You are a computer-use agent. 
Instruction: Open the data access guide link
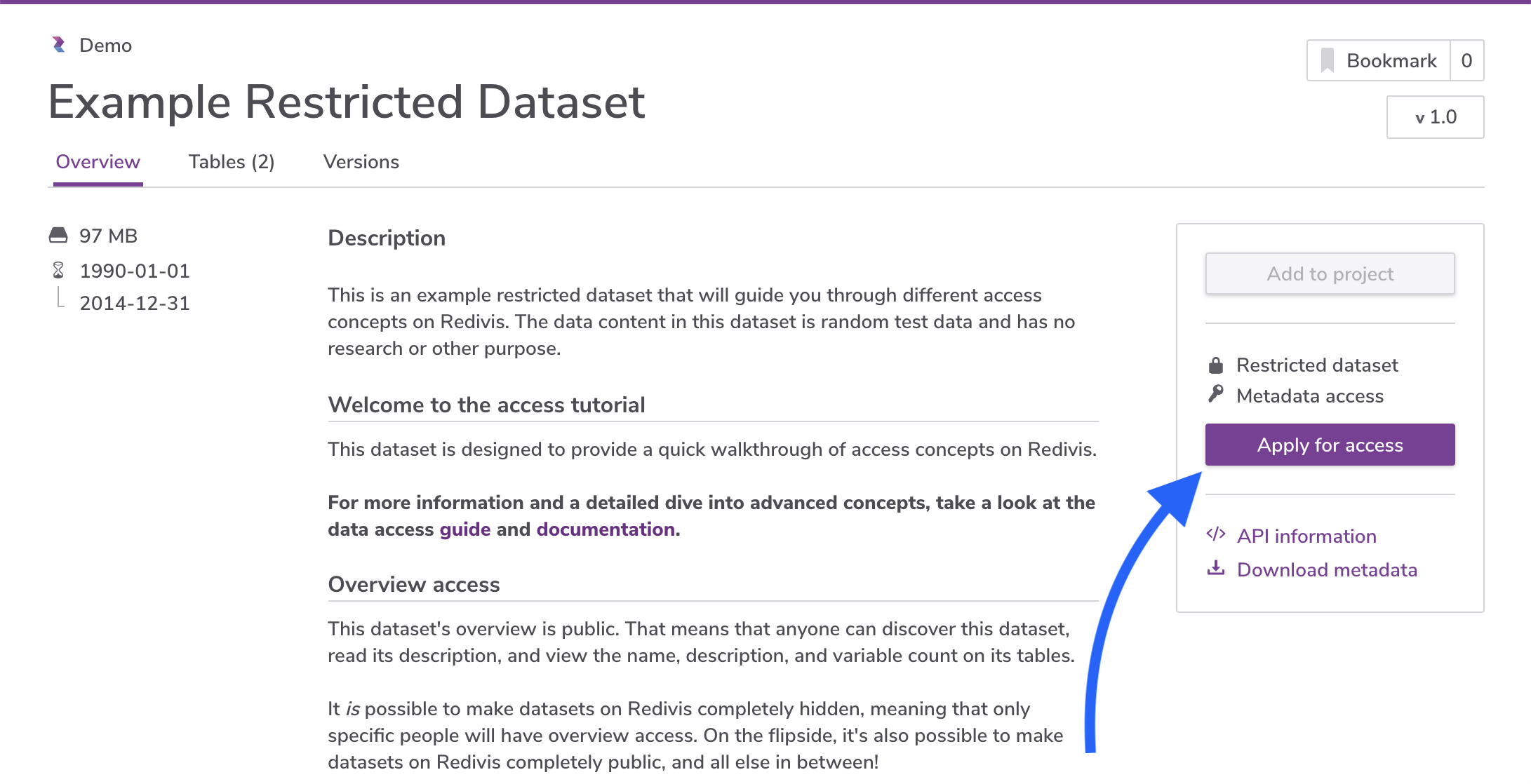pyautogui.click(x=465, y=529)
